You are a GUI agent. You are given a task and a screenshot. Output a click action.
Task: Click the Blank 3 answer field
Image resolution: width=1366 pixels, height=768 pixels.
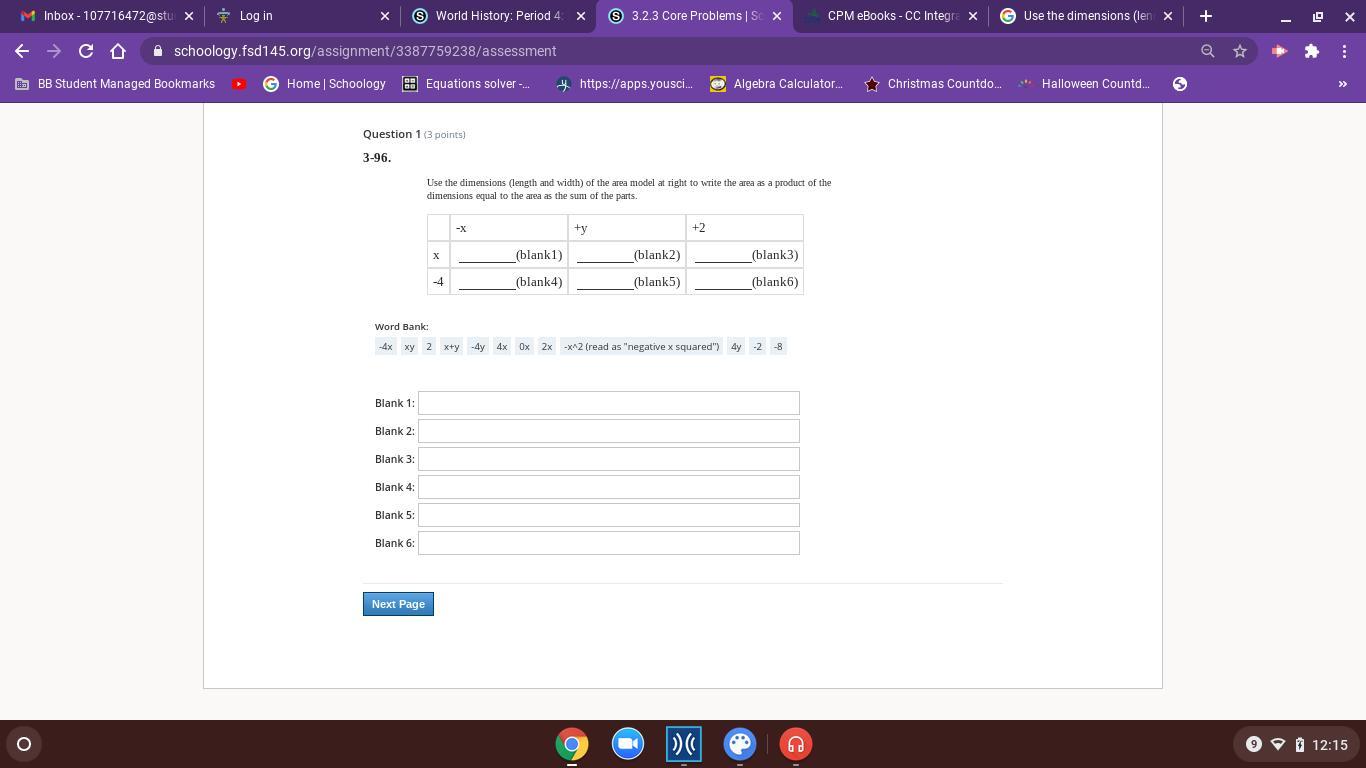609,459
